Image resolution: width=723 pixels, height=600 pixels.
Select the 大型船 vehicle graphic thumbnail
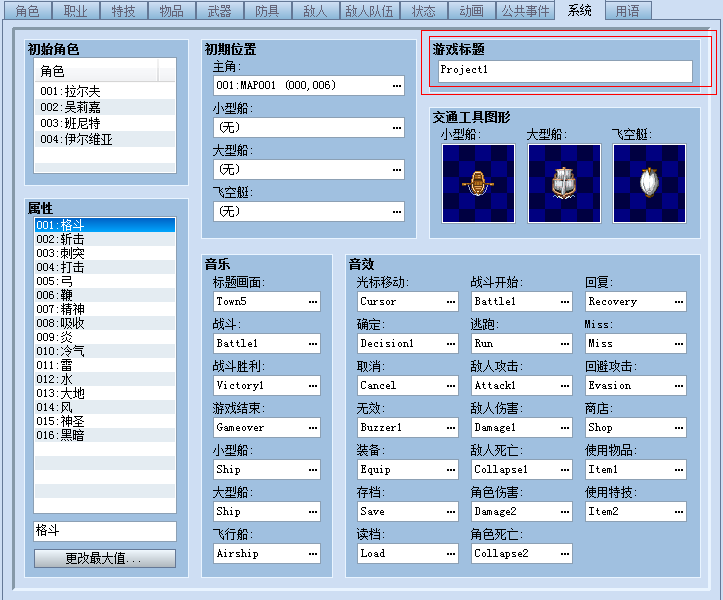[x=564, y=183]
